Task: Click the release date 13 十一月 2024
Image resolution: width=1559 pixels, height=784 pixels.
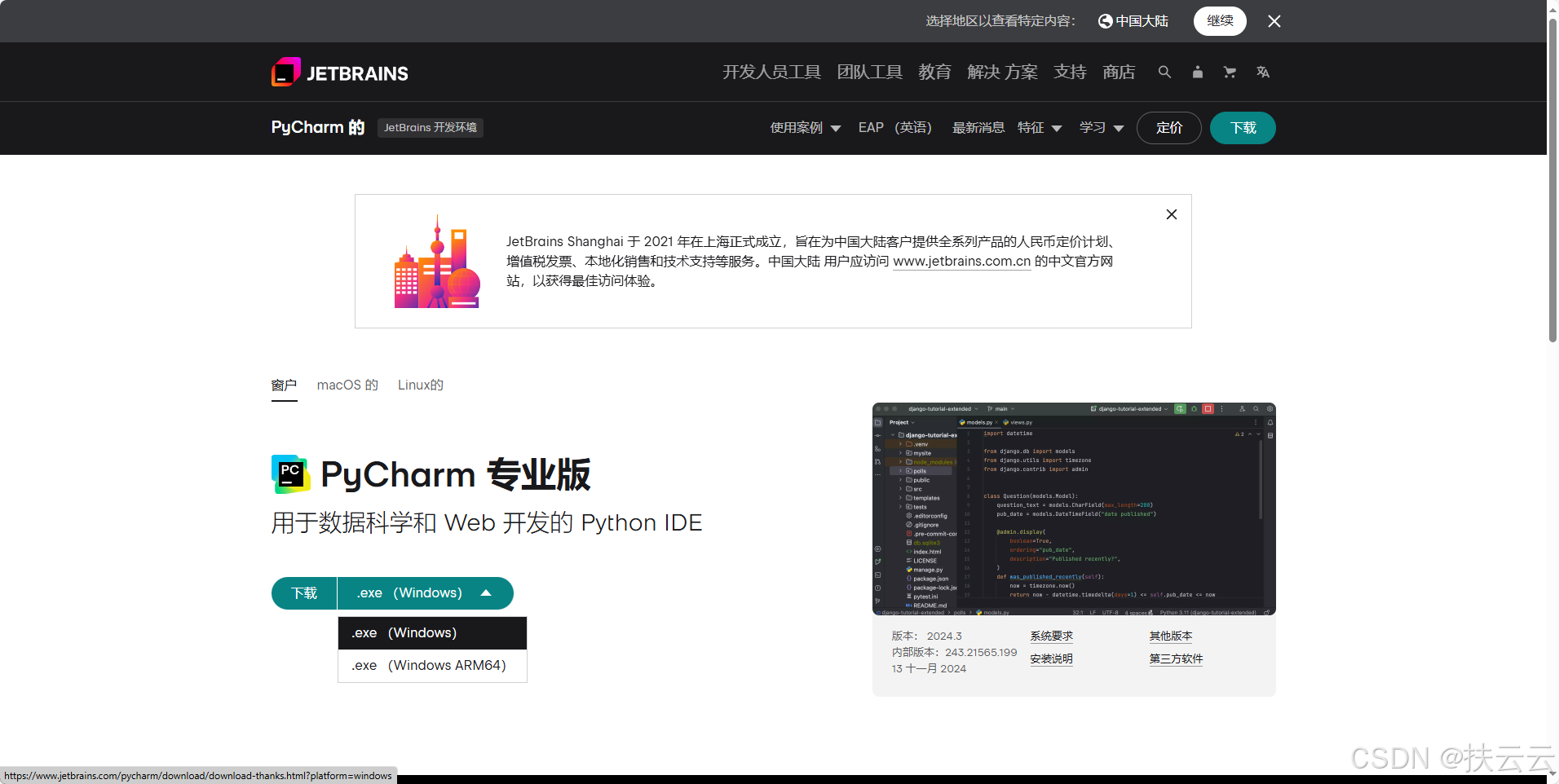Action: [929, 669]
